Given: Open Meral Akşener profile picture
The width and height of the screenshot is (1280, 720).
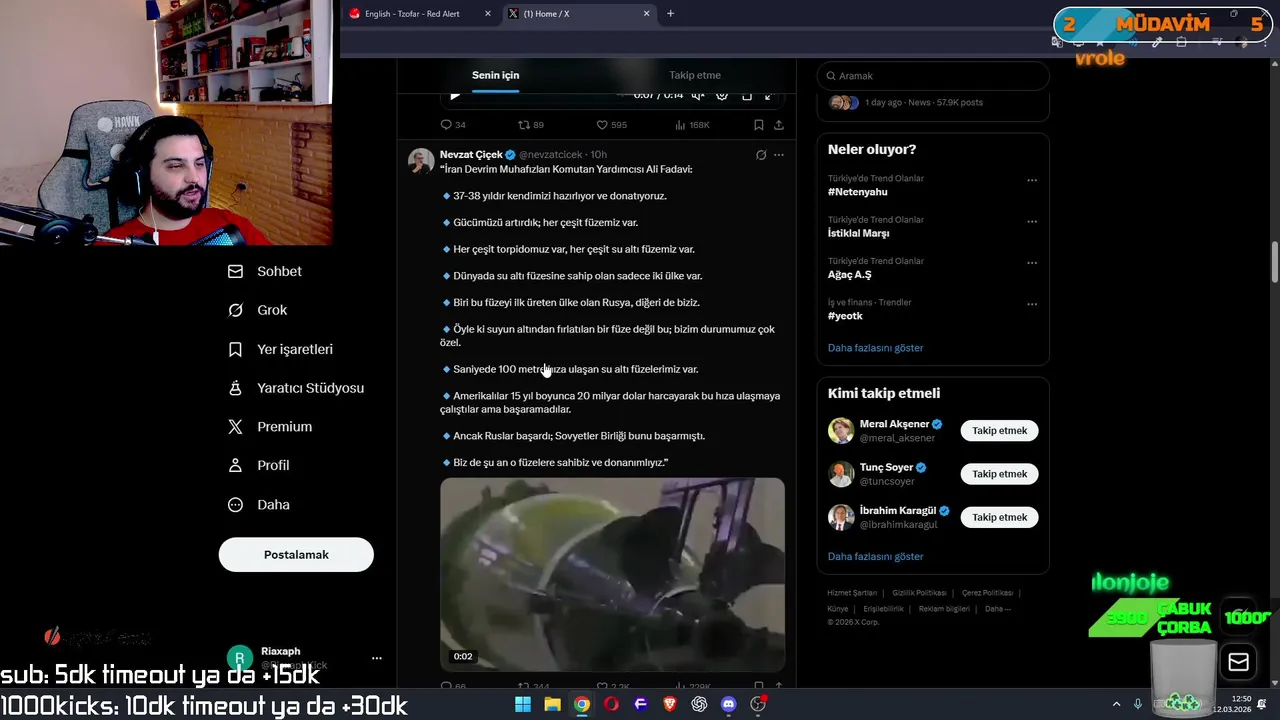Looking at the screenshot, I should [x=841, y=431].
